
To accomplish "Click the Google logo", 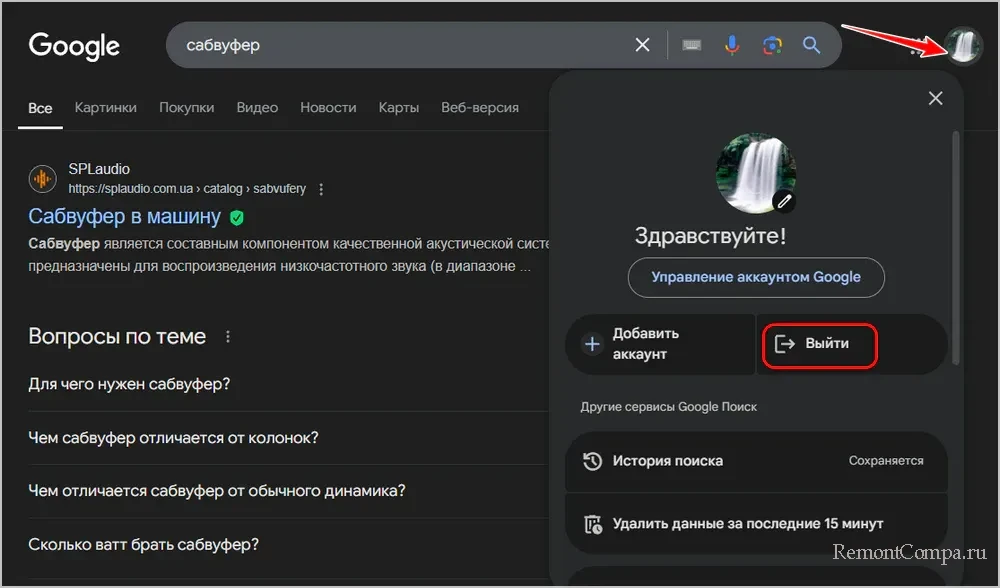I will (74, 45).
